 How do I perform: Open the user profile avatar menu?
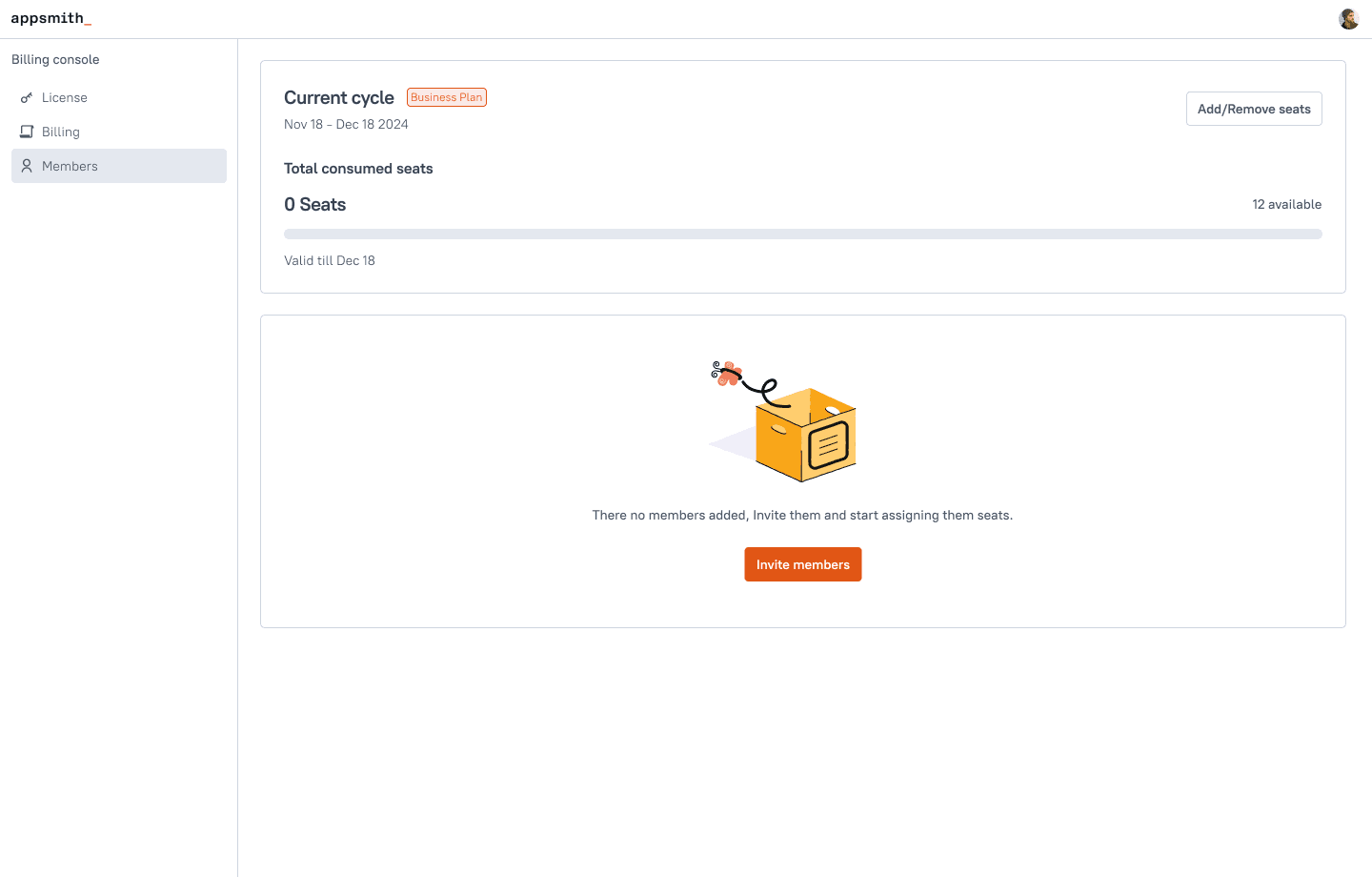click(1348, 19)
